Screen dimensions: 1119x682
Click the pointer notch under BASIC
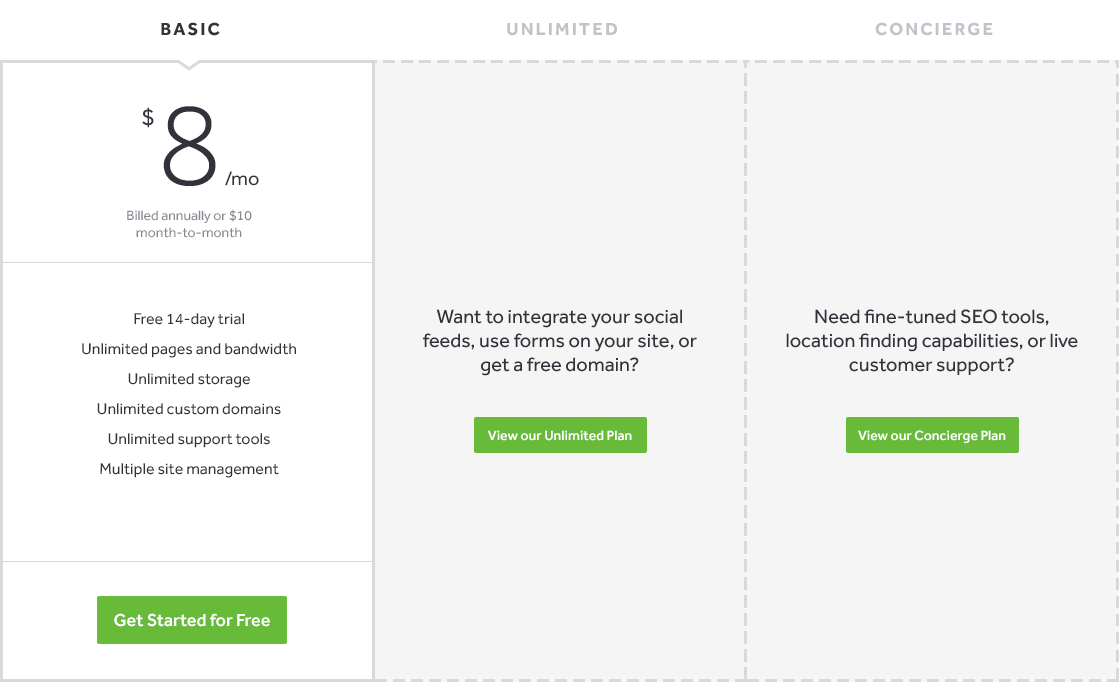coord(189,65)
